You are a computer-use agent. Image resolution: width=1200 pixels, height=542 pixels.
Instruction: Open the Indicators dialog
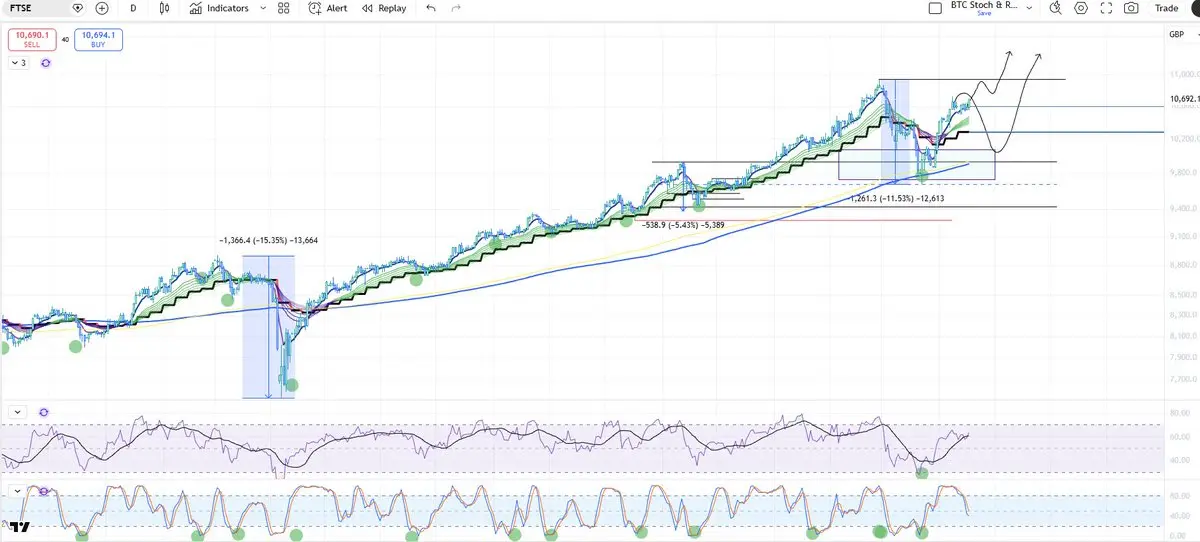point(219,8)
